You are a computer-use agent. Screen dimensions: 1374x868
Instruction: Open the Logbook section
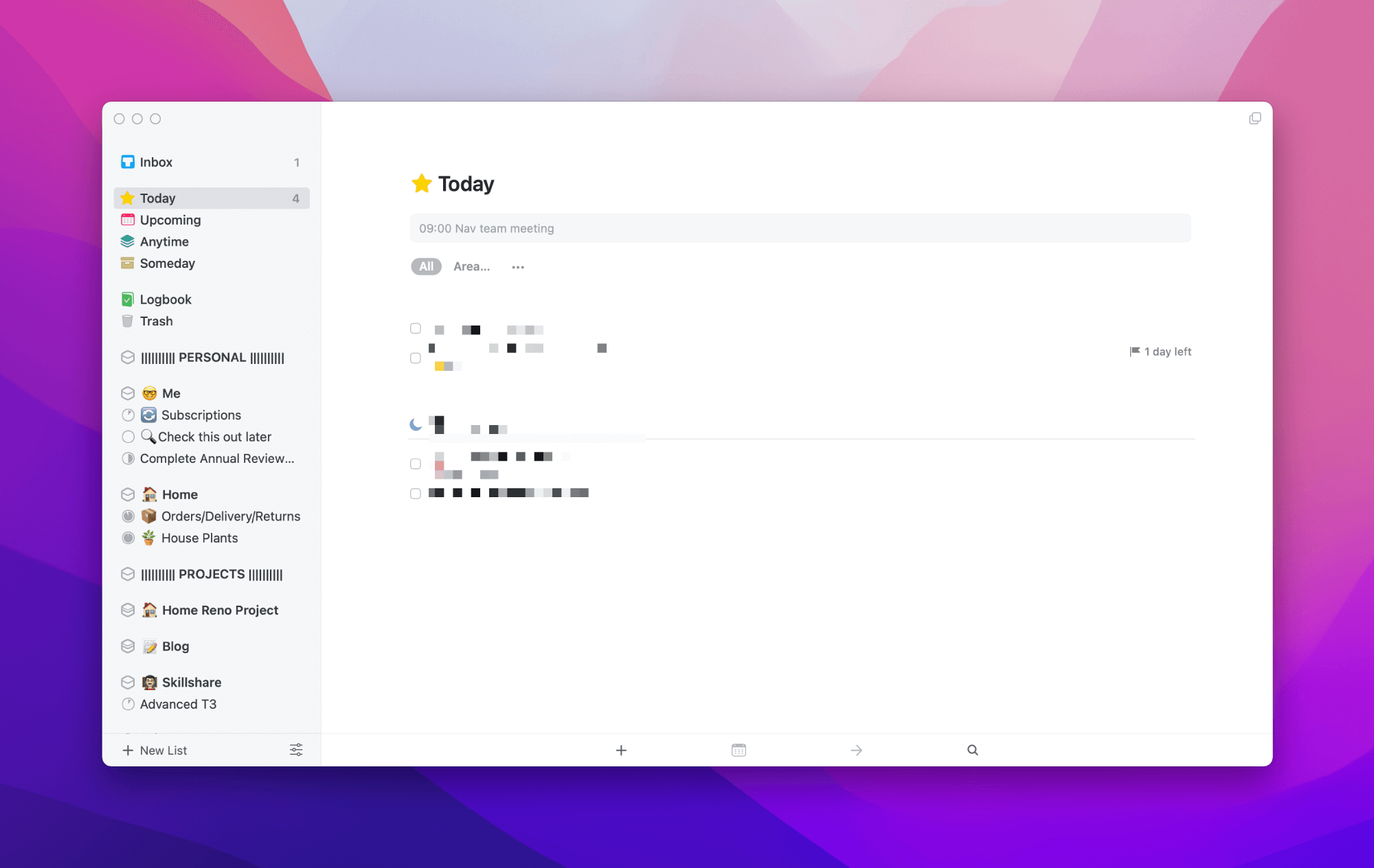pyautogui.click(x=165, y=298)
